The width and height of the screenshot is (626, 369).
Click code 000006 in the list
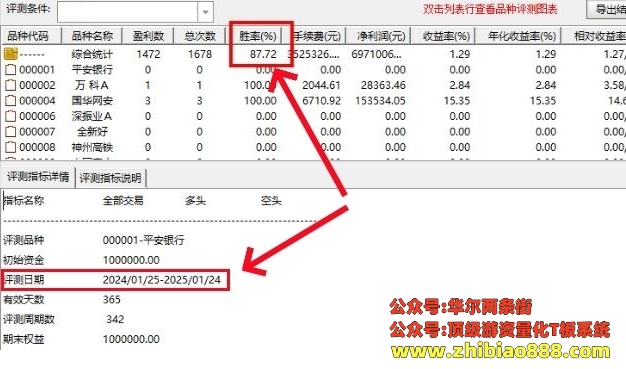tap(37, 117)
